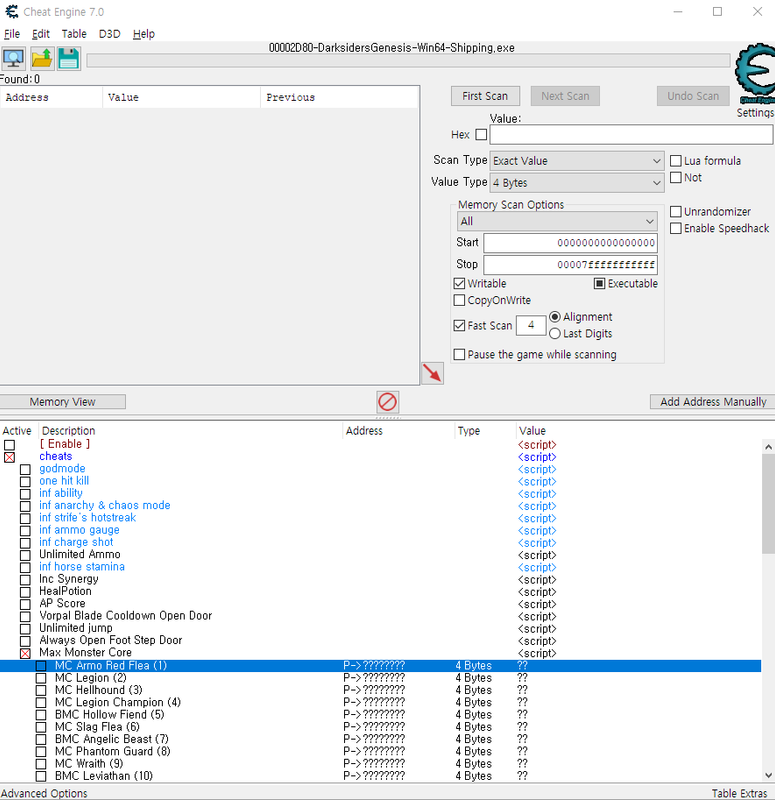This screenshot has width=775, height=800.
Task: Check Pause the game while scanning
Action: click(x=459, y=355)
